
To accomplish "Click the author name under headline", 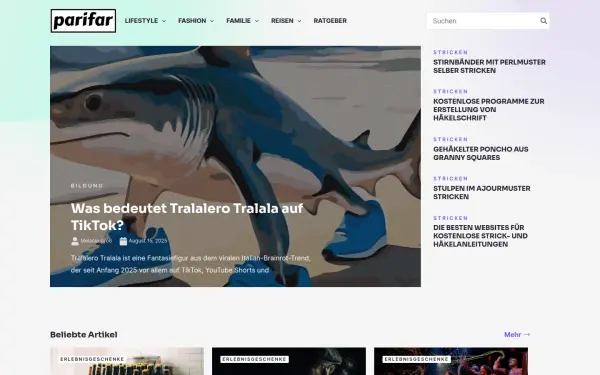I will coord(96,241).
